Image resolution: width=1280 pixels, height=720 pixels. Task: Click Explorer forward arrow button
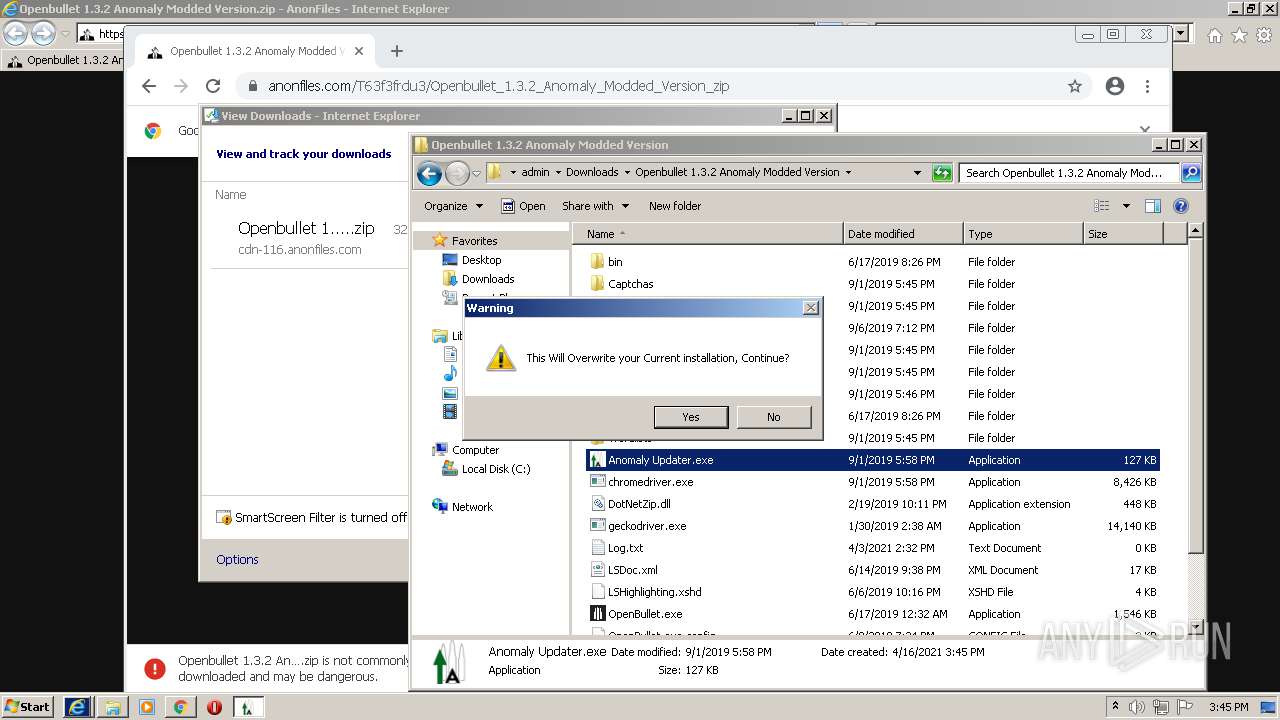457,173
